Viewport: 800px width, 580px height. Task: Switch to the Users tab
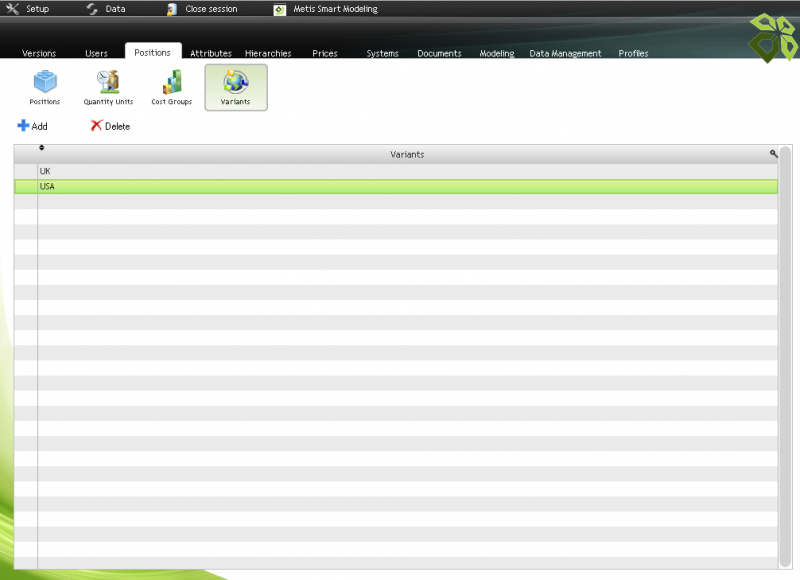click(x=96, y=53)
